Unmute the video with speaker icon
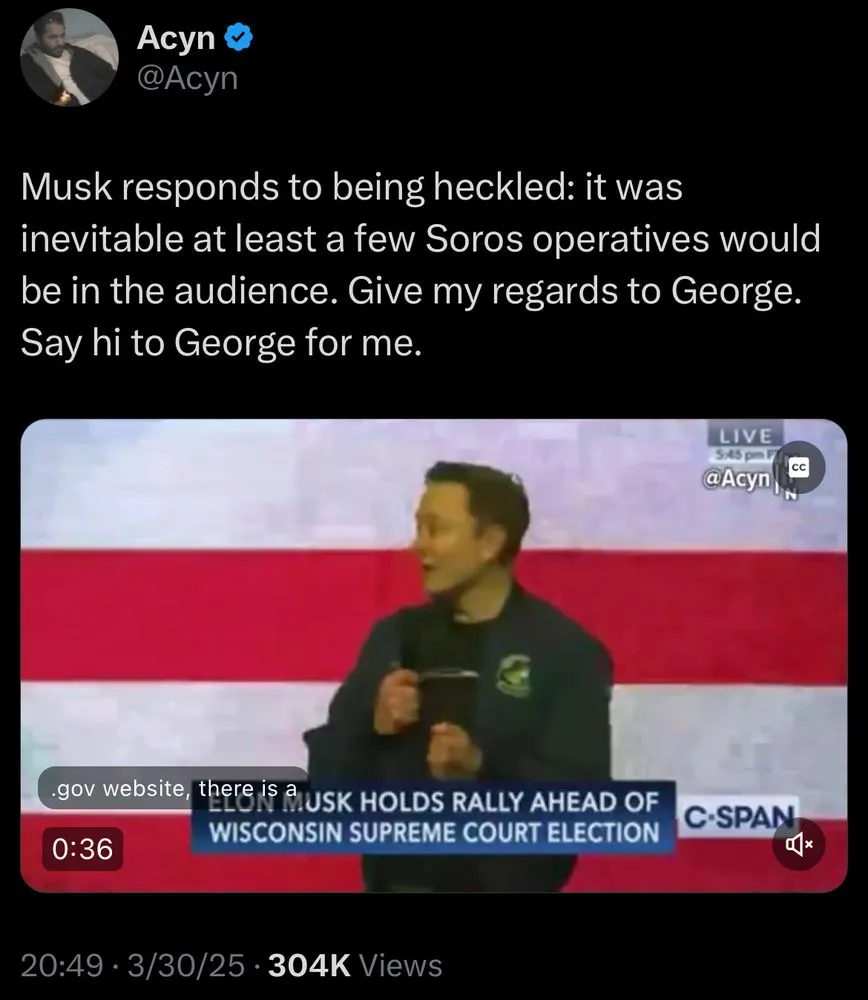 point(799,844)
